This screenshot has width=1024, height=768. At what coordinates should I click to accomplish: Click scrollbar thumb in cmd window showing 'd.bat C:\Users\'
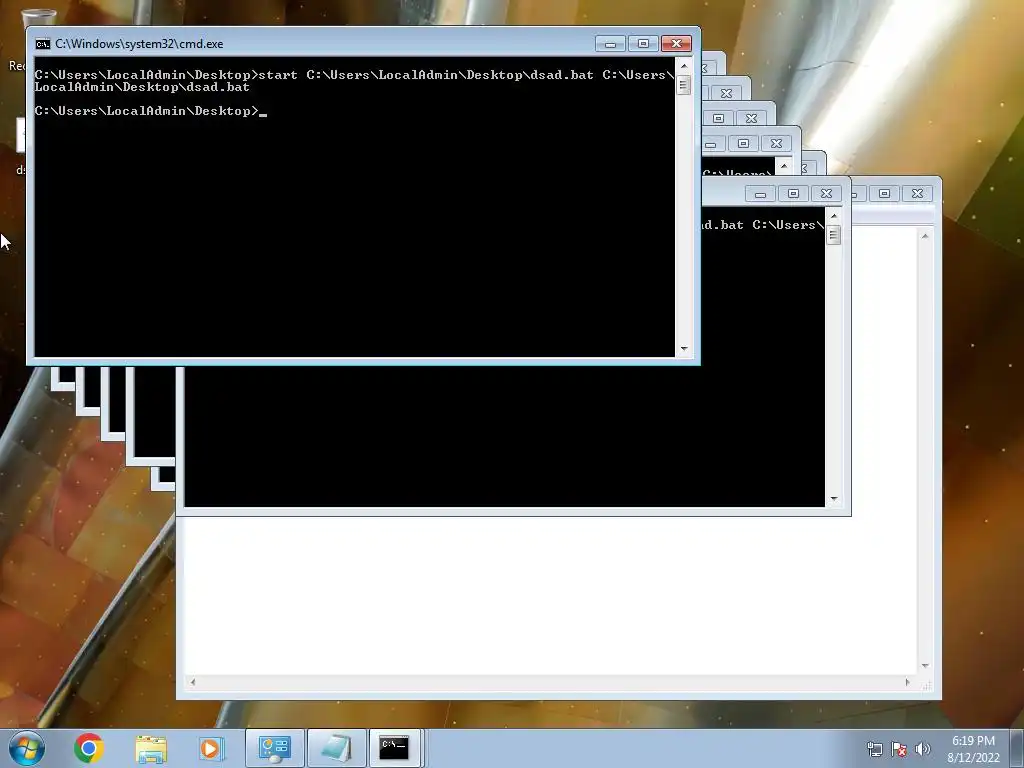pos(834,235)
